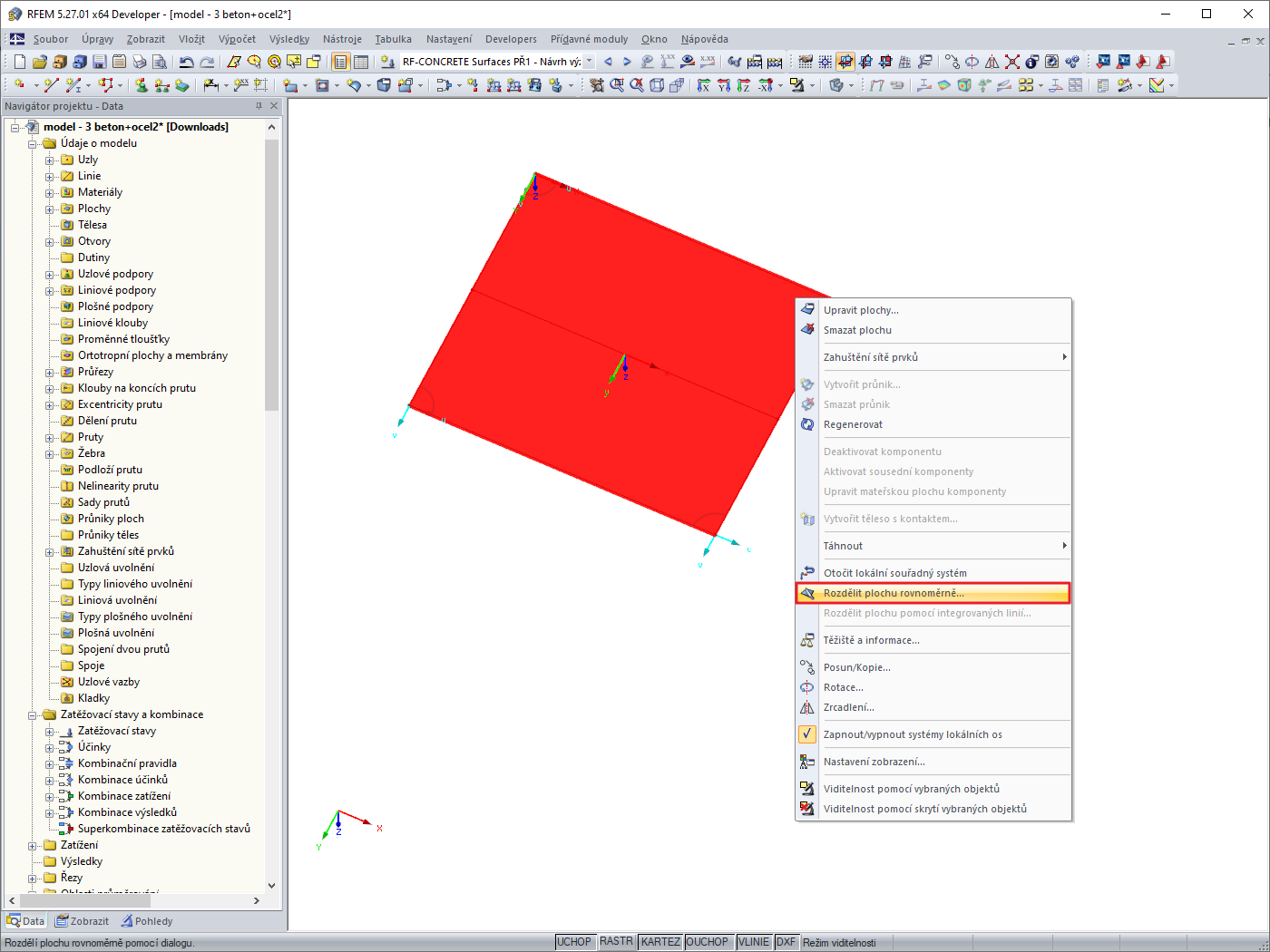Click the red X delete icon in toolbar
The image size is (1270, 952).
1011,62
